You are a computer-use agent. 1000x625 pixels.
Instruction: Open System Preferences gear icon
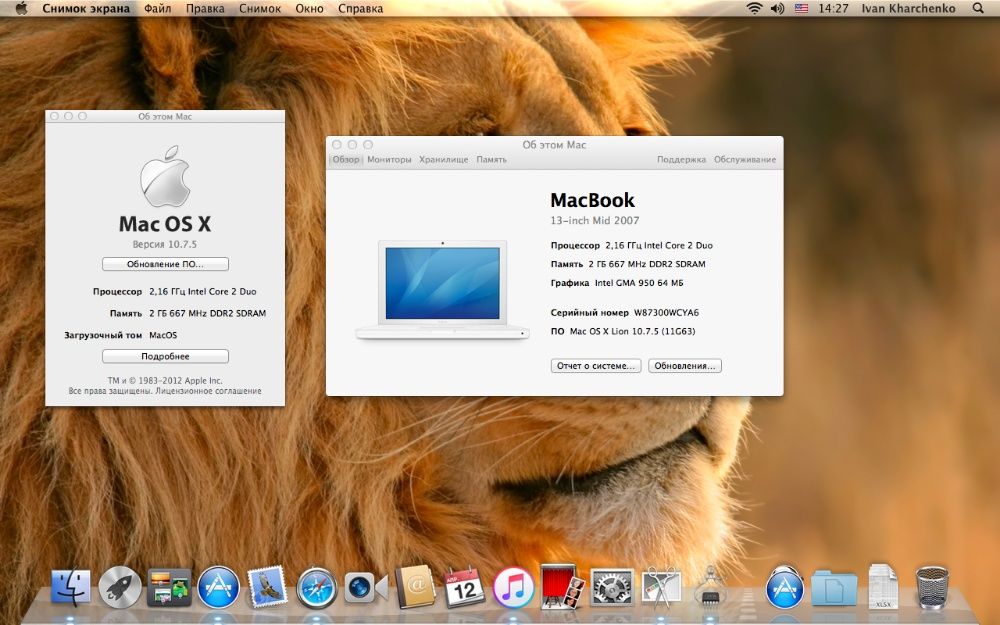tap(612, 587)
